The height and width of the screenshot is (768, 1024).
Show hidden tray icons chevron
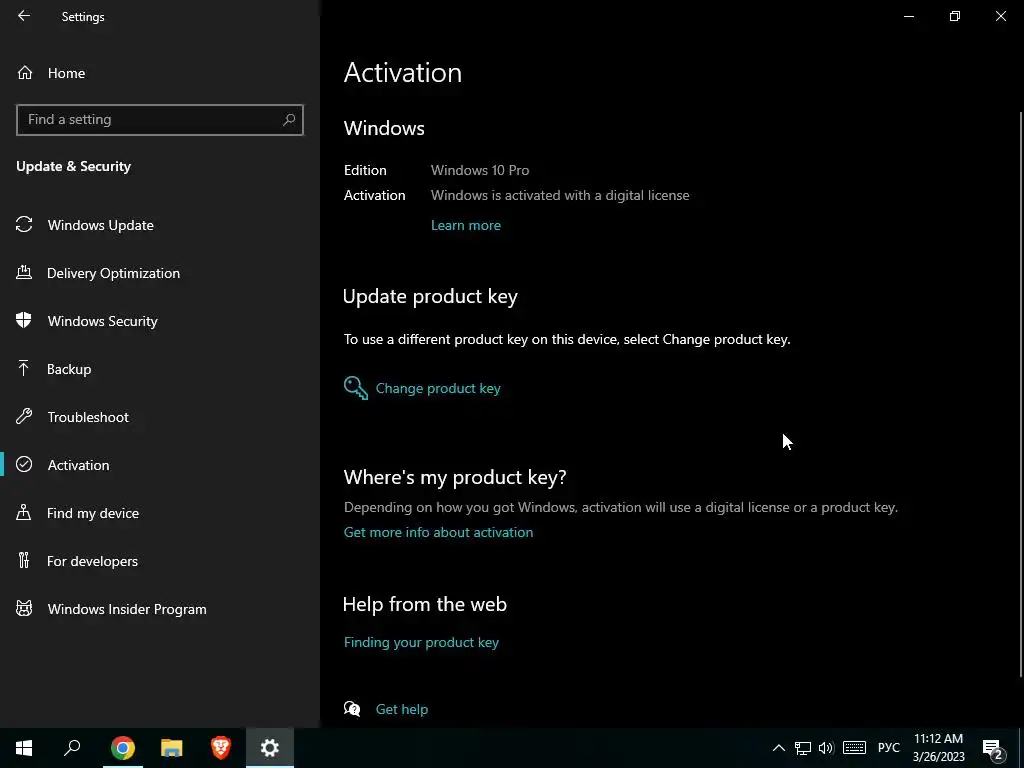(x=778, y=748)
